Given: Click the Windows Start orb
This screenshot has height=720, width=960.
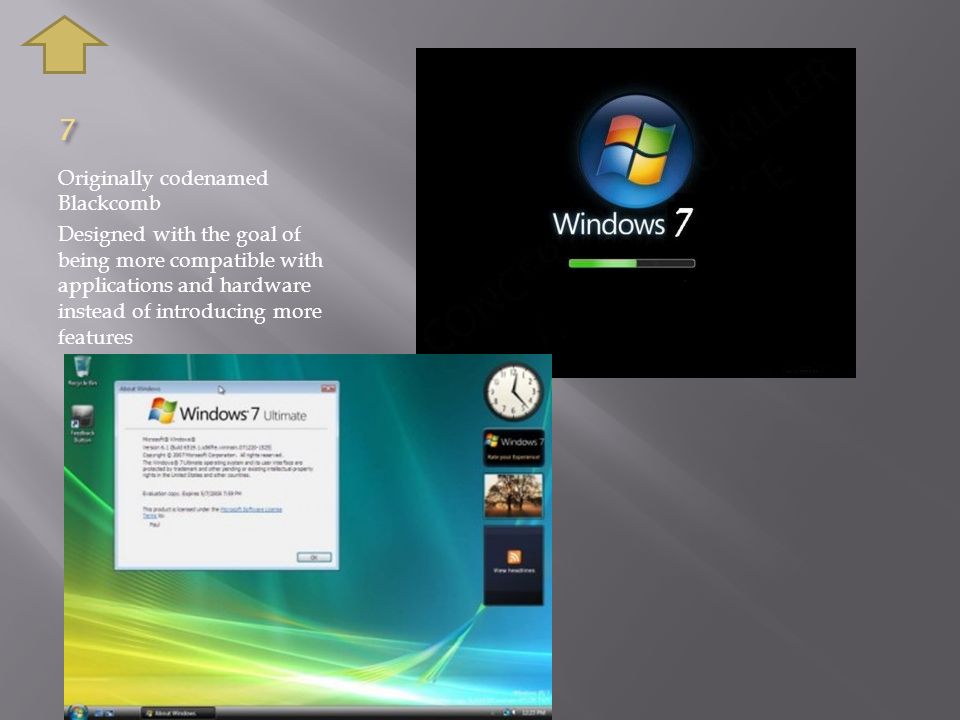Looking at the screenshot, I should [x=78, y=712].
